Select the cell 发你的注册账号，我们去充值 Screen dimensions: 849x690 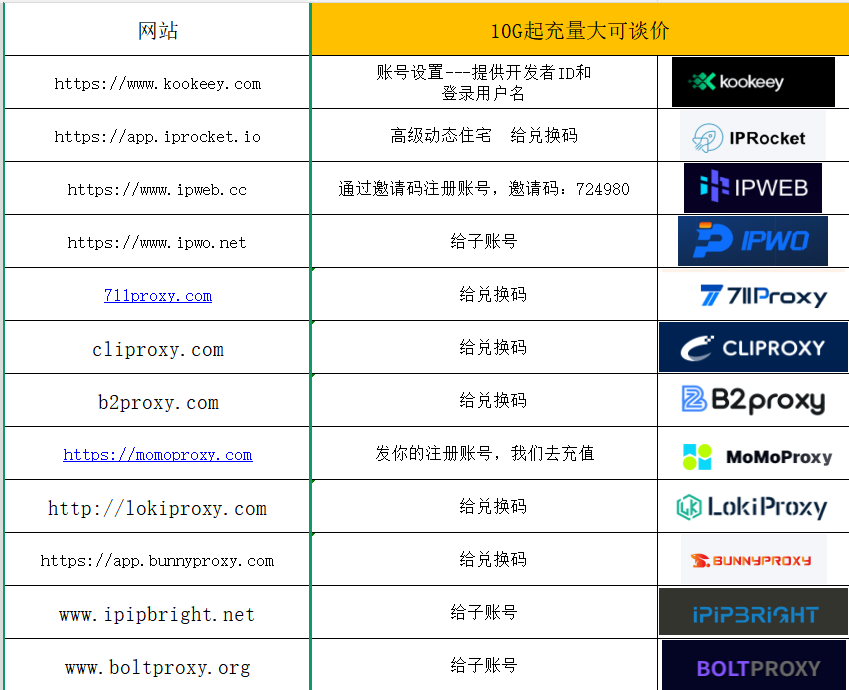(x=484, y=453)
